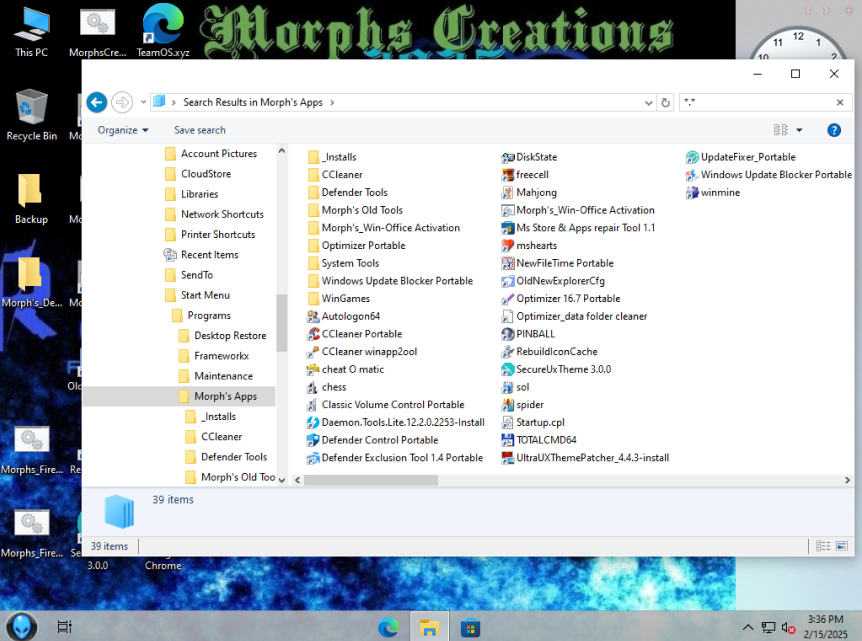862x641 pixels.
Task: Open Microsoft Edge from the taskbar
Action: (x=388, y=627)
